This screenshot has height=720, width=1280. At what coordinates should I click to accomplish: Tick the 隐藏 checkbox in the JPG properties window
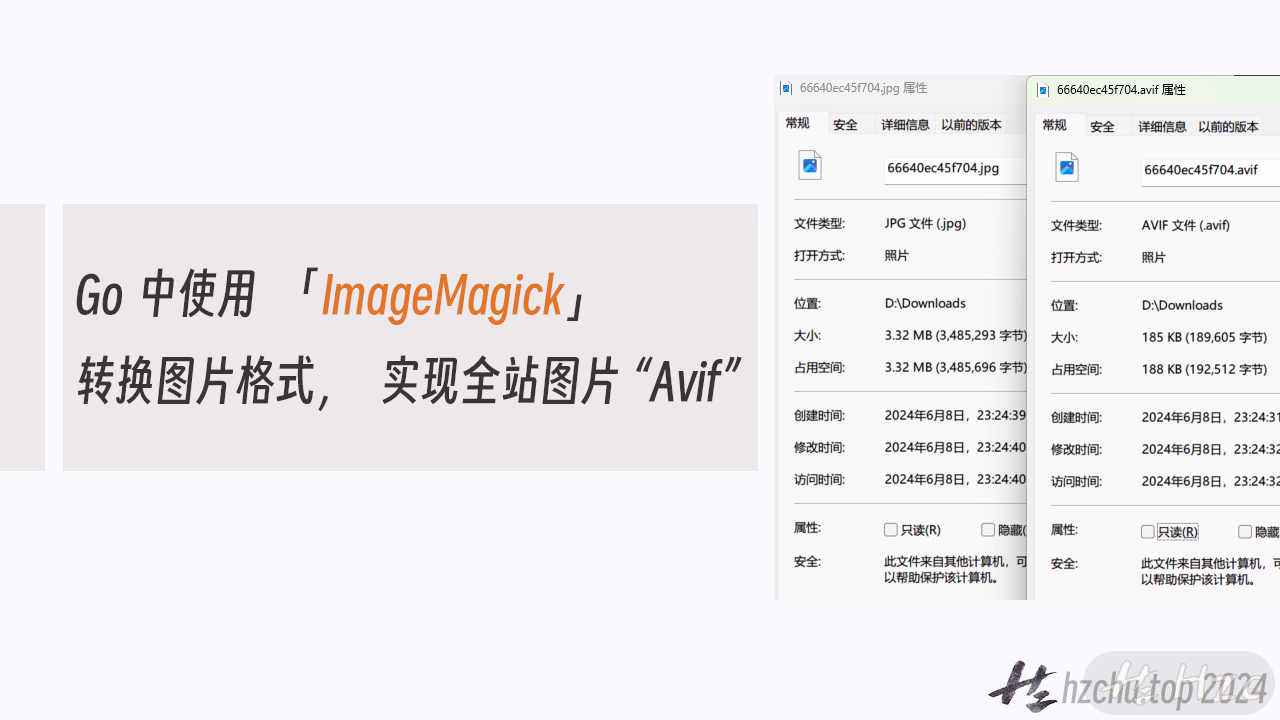pyautogui.click(x=988, y=530)
